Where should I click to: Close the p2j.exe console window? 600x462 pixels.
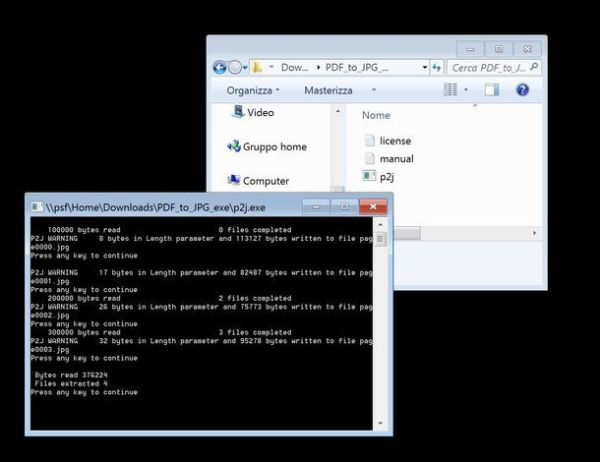(372, 206)
